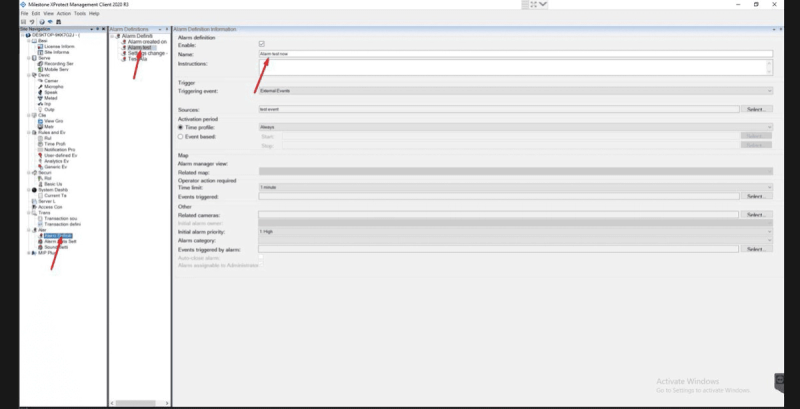Open the Related map dropdown
Screen dimensions: 800x409
[516, 171]
